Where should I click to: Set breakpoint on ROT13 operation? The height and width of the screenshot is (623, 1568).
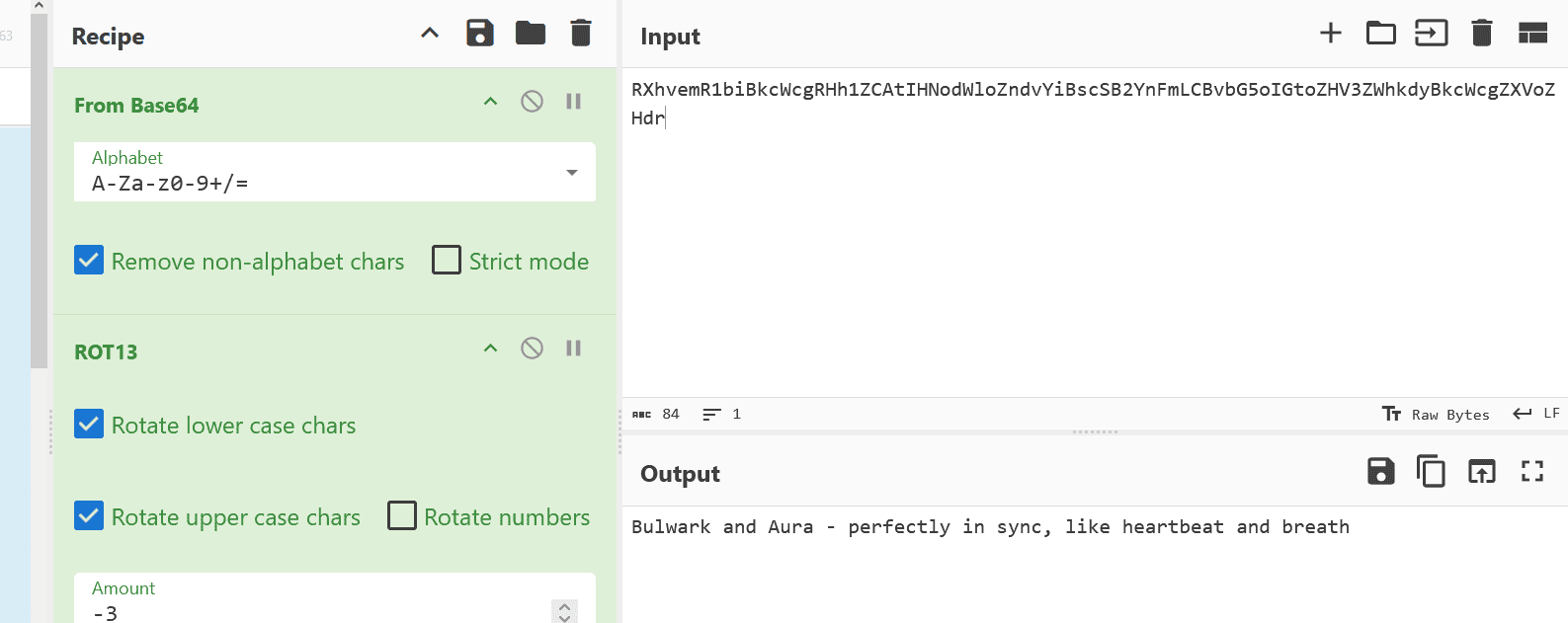tap(573, 349)
